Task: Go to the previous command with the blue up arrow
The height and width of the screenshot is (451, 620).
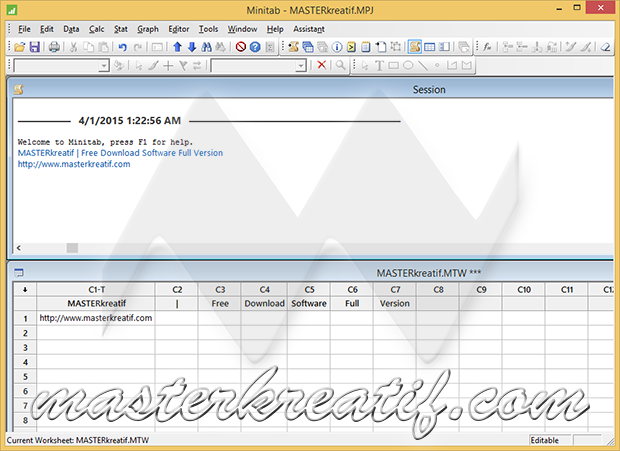Action: pos(178,47)
